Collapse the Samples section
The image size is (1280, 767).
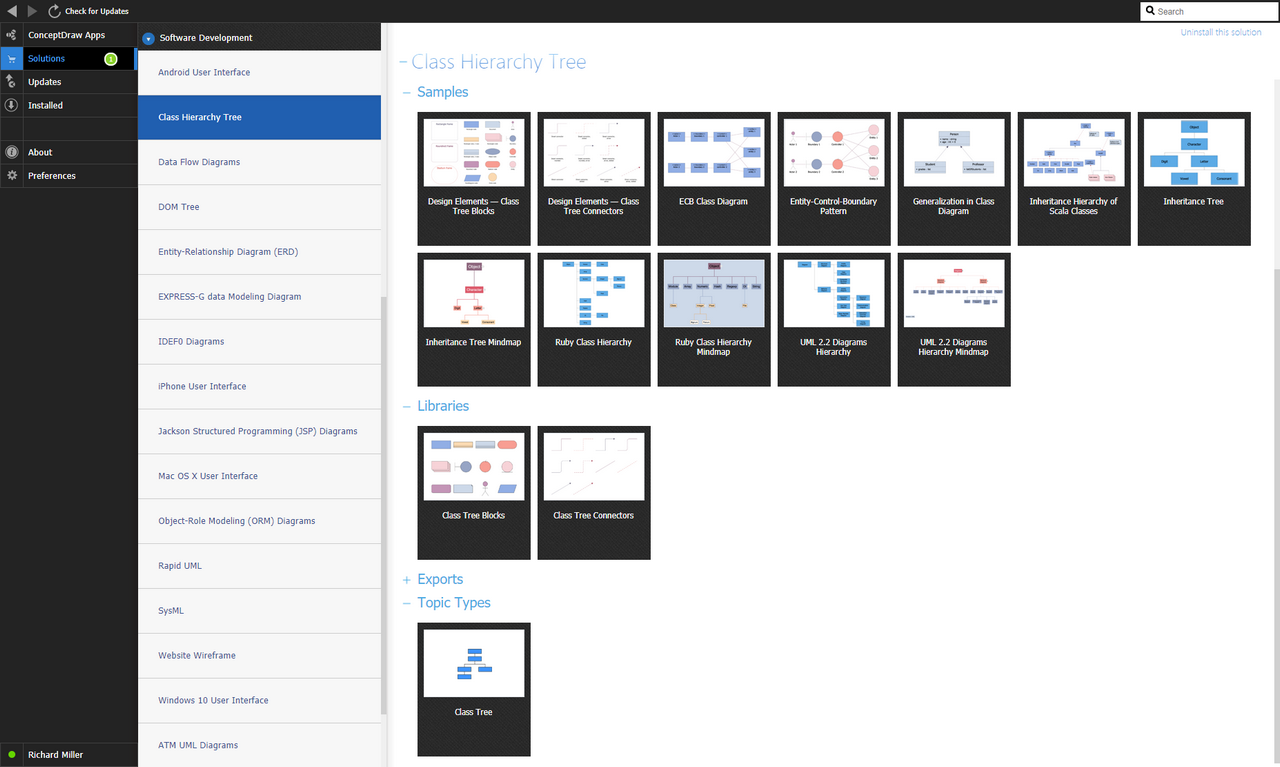point(407,92)
